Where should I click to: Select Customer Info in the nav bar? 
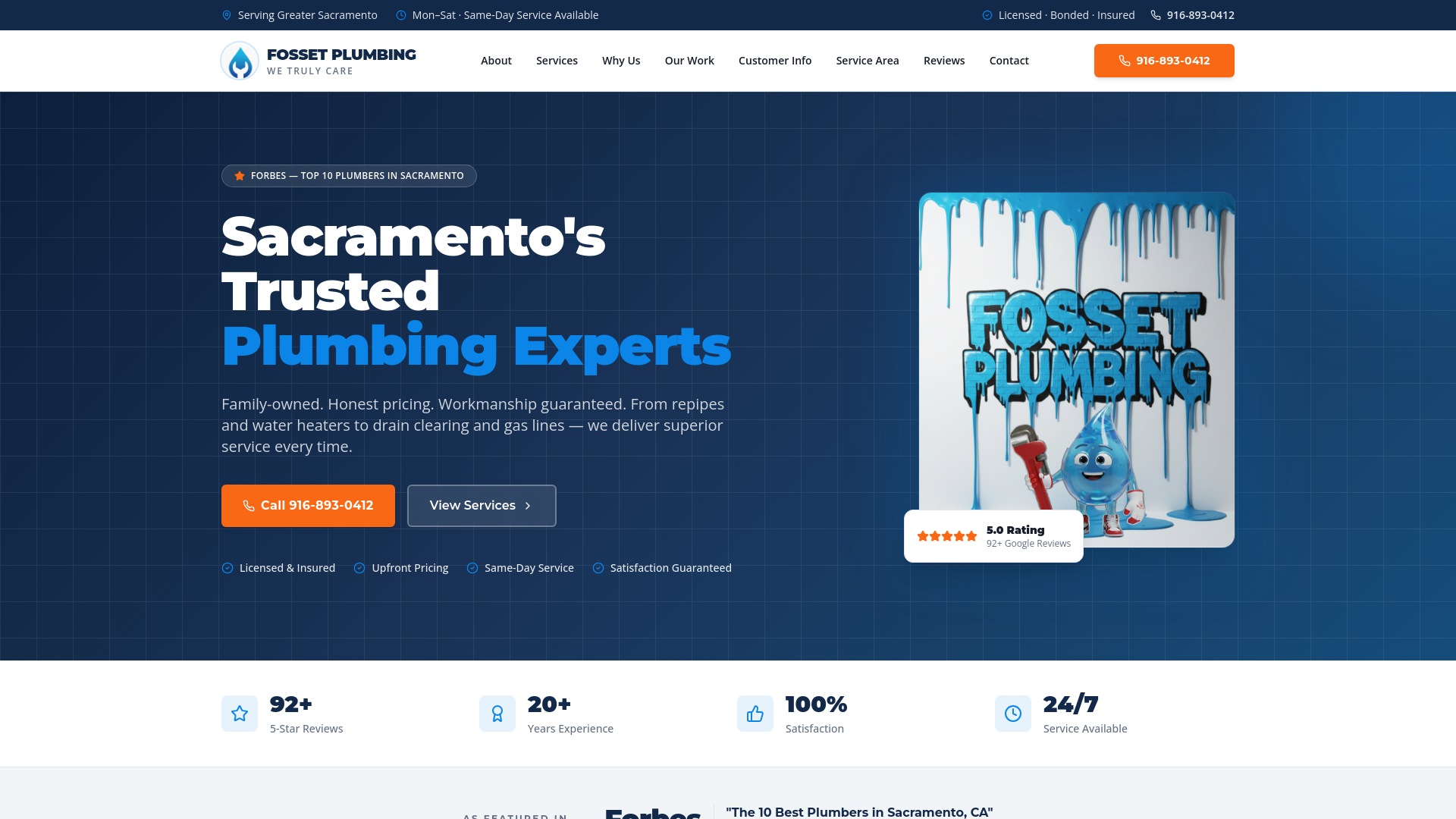pos(775,61)
